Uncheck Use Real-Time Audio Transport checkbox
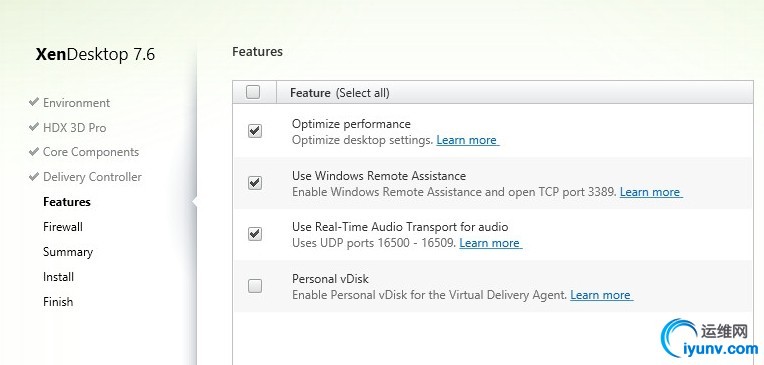 coord(255,234)
